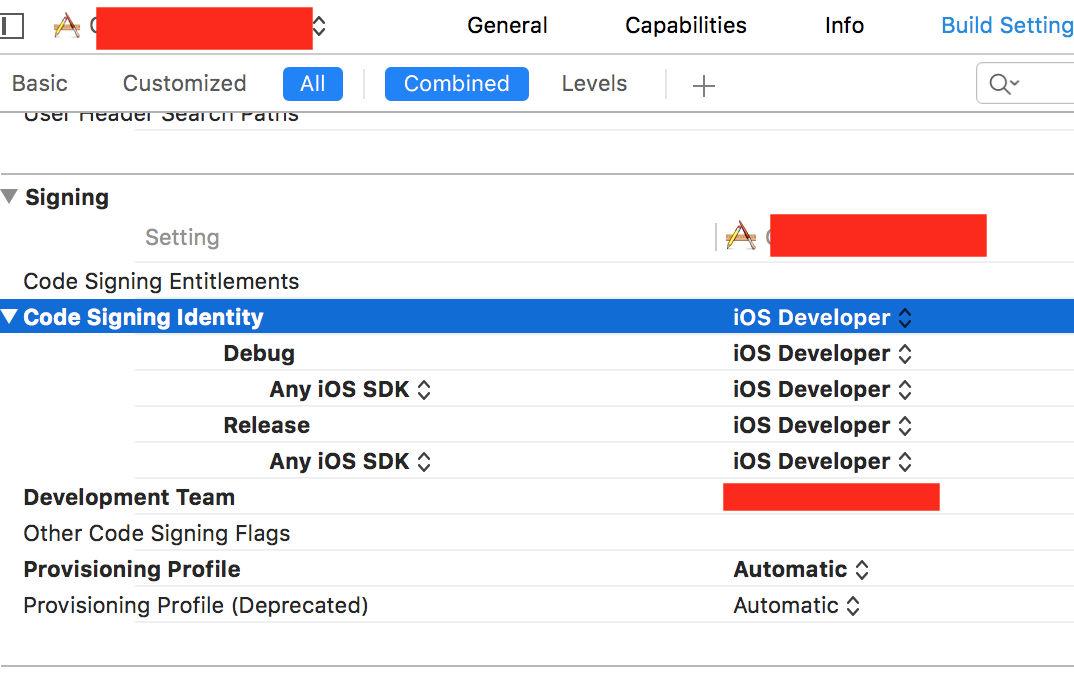Viewport: 1074px width, 674px height.
Task: Open Release iOS Developer identity dropdown
Action: (822, 425)
